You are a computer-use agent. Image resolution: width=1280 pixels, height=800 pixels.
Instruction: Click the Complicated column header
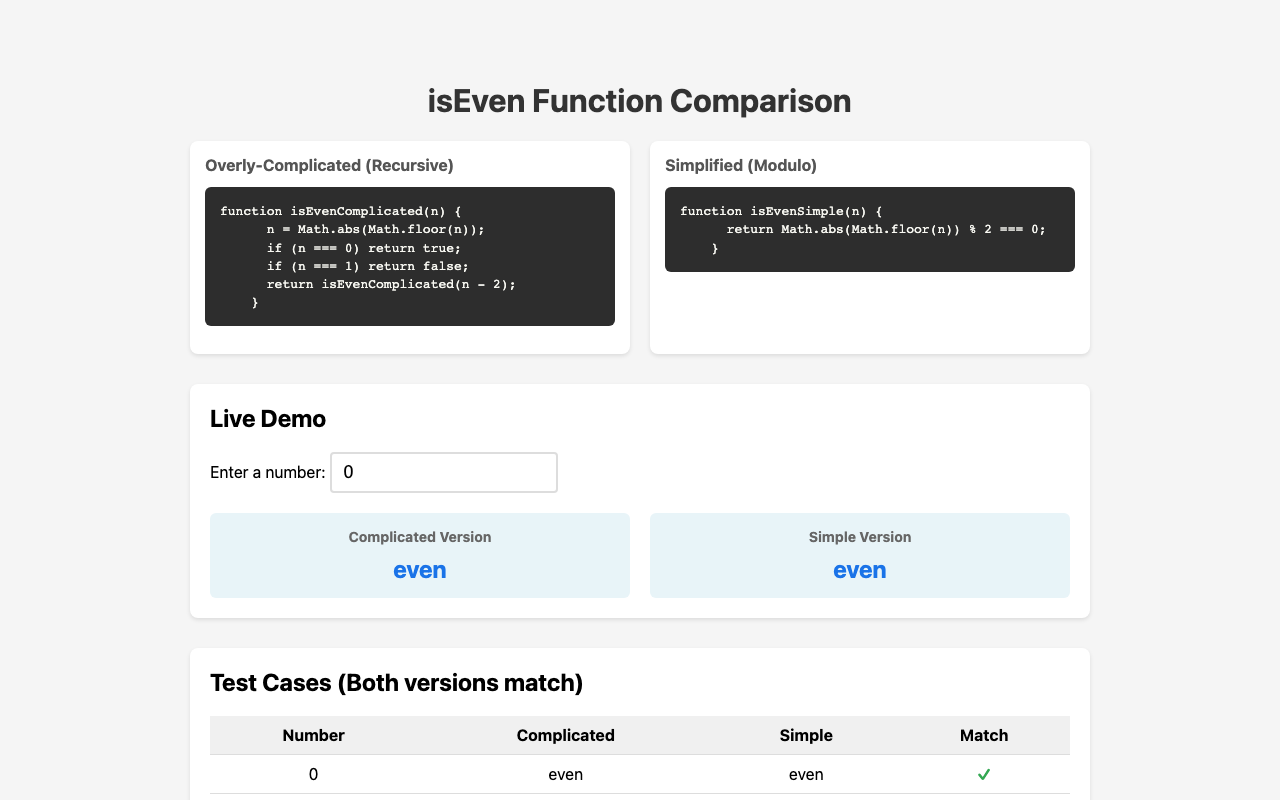566,735
